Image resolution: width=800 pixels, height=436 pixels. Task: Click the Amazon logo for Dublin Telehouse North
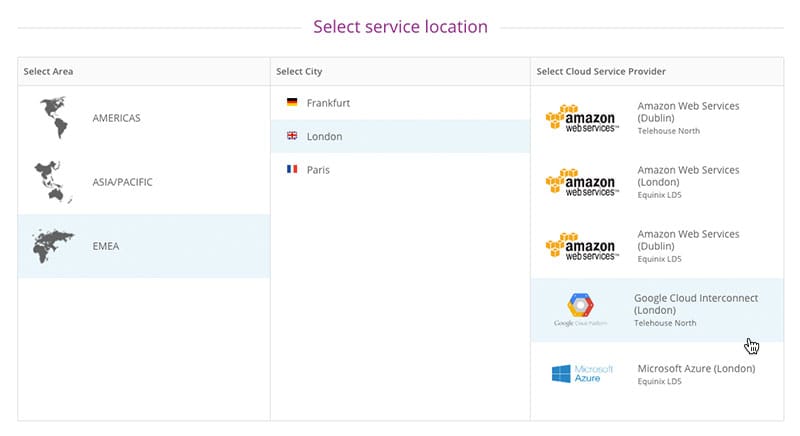(582, 118)
